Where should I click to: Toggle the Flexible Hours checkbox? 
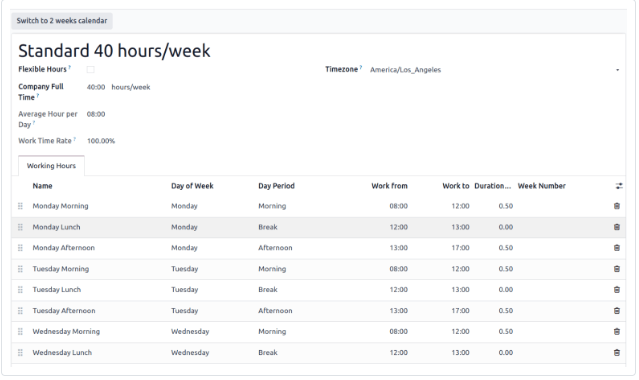[x=90, y=70]
